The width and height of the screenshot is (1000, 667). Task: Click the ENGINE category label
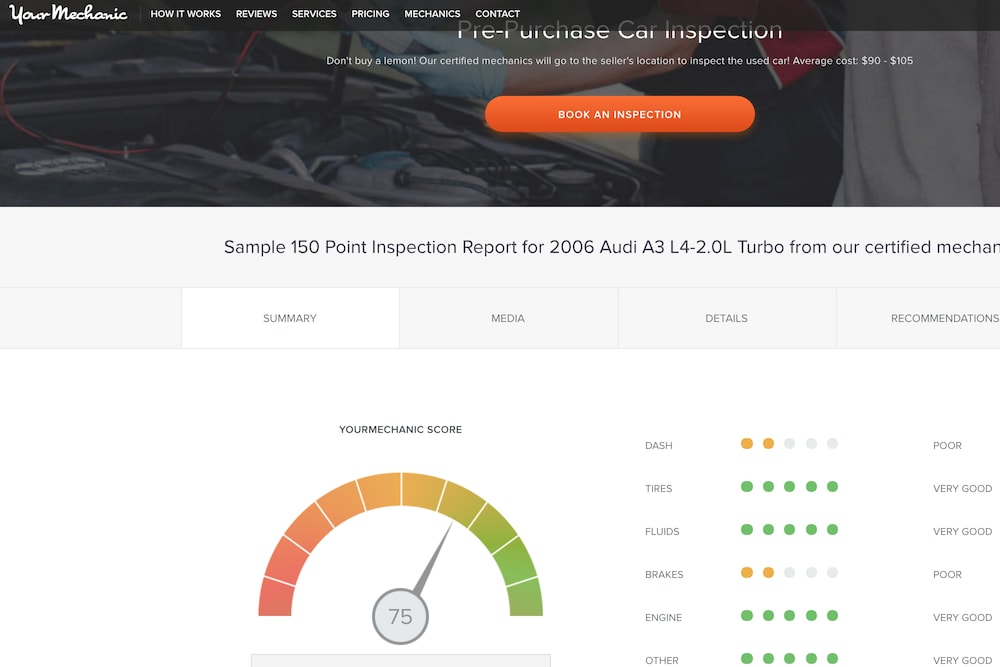pyautogui.click(x=663, y=617)
